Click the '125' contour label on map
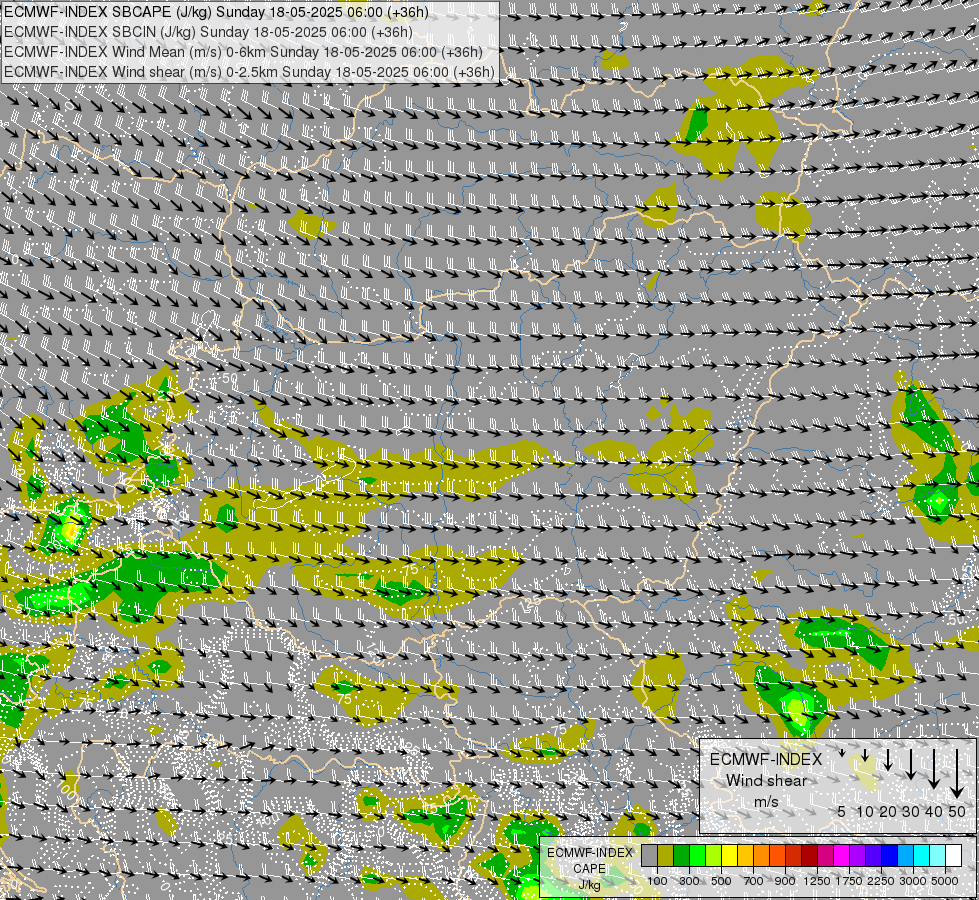 point(531,603)
